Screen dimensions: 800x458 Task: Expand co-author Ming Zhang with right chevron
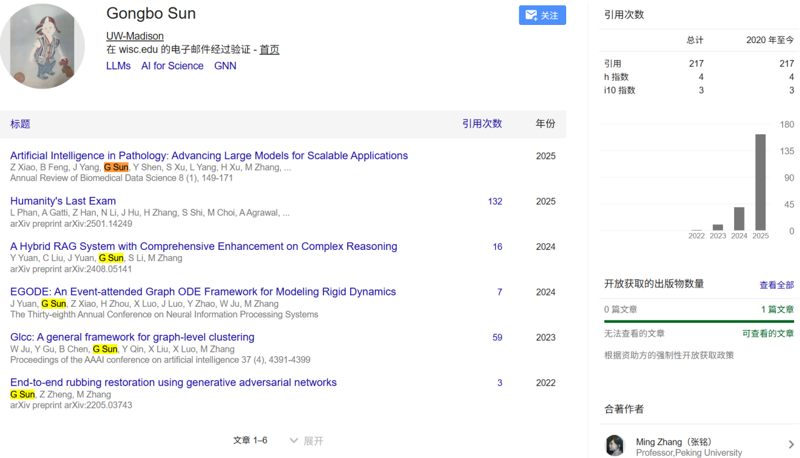tap(791, 444)
